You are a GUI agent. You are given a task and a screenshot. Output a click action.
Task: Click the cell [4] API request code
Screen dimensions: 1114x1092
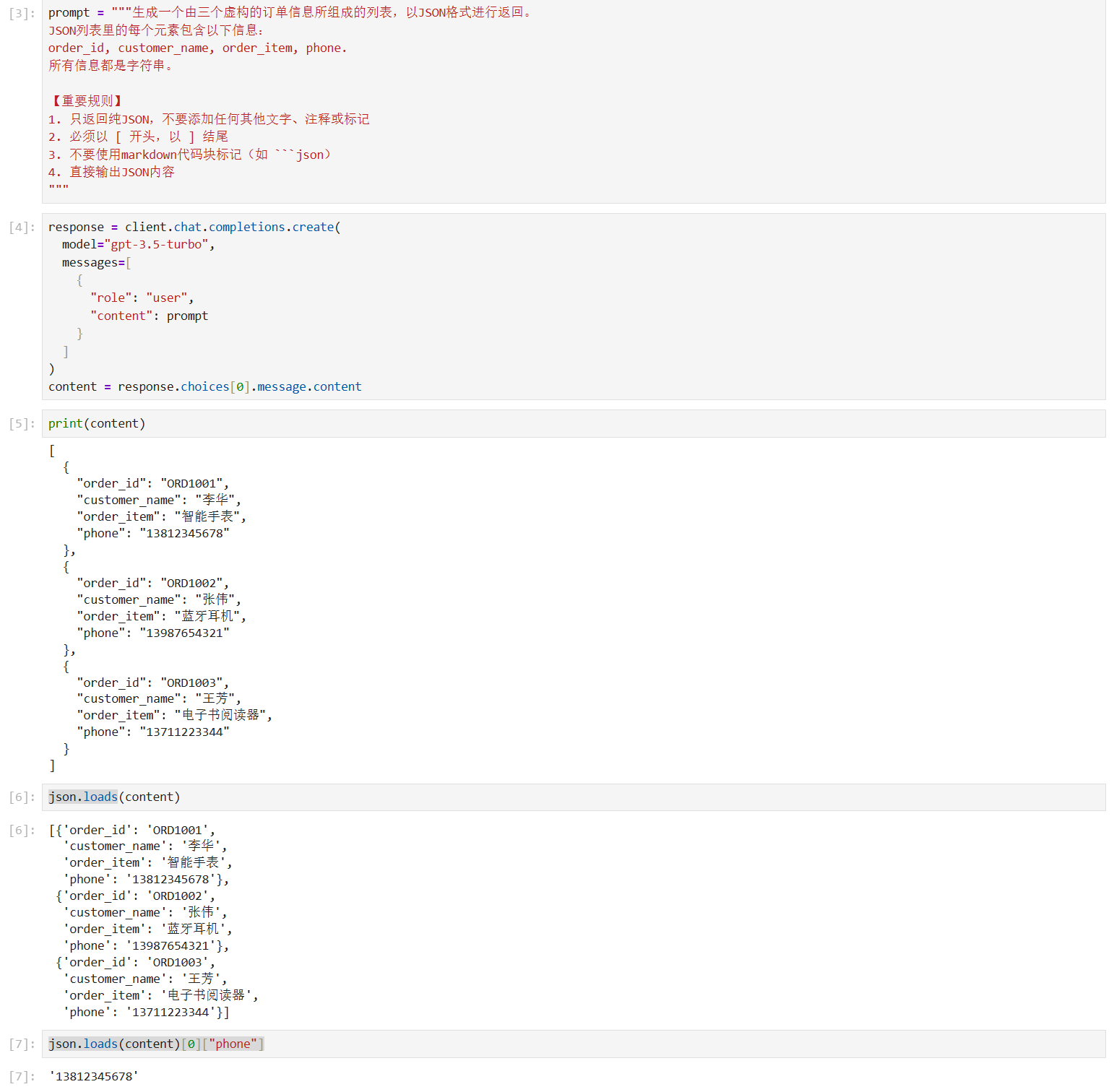(x=574, y=306)
